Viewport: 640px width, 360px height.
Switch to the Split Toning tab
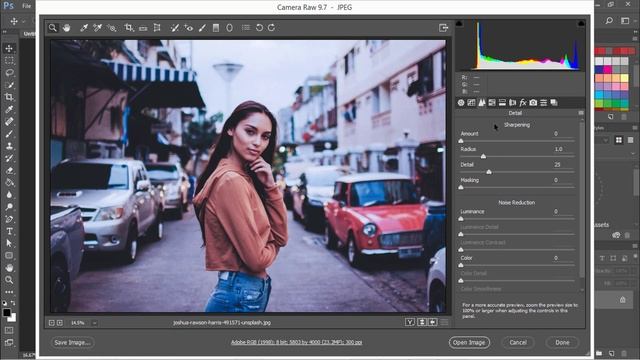[x=502, y=103]
